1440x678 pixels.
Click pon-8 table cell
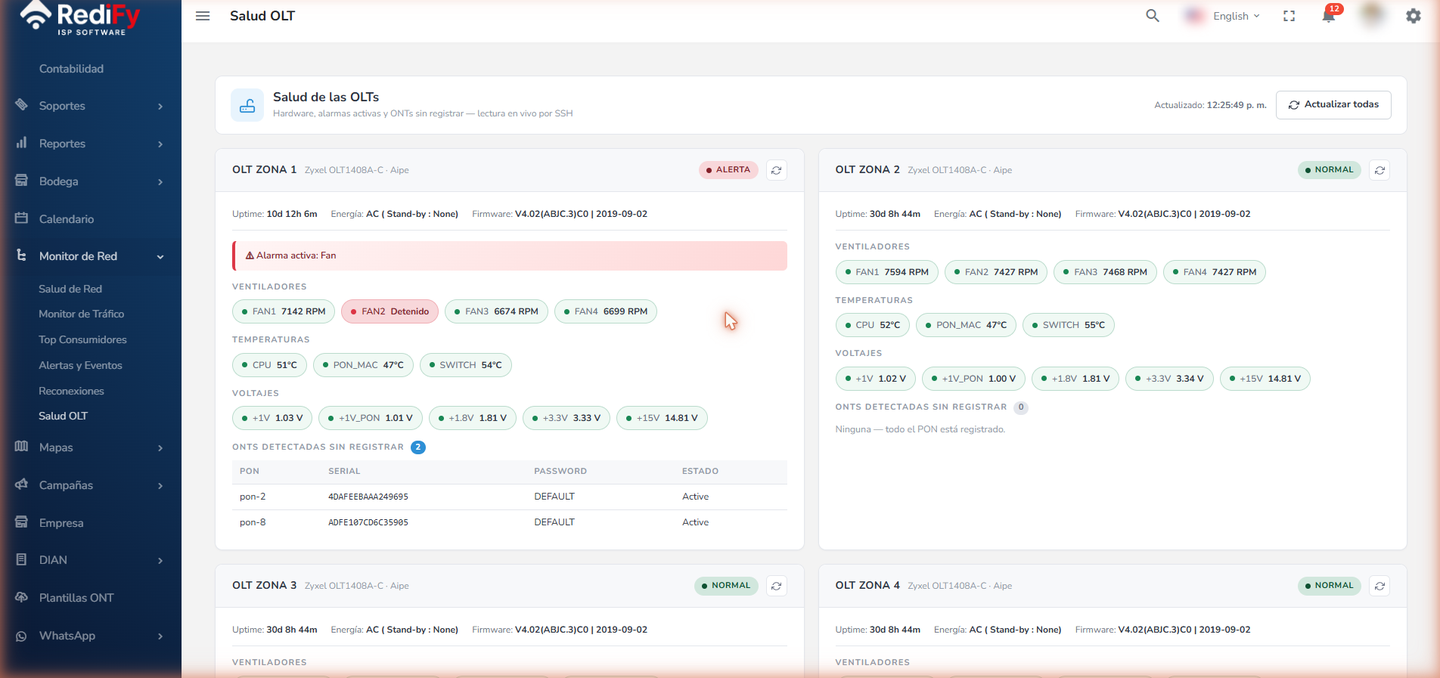[253, 522]
